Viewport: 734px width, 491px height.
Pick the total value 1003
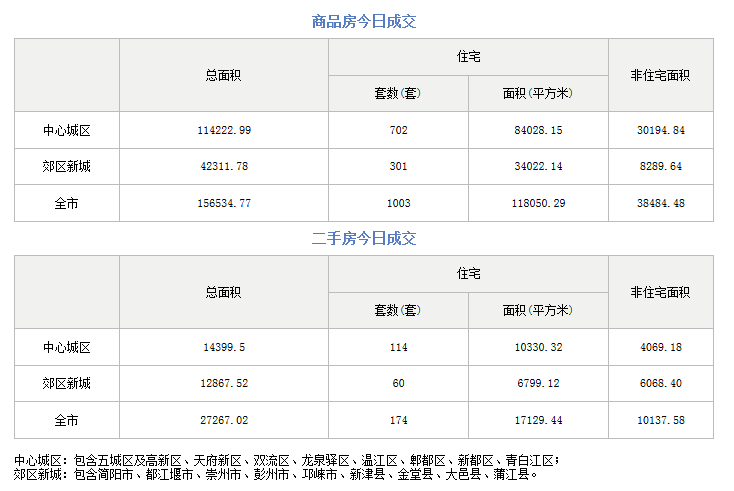tap(398, 203)
